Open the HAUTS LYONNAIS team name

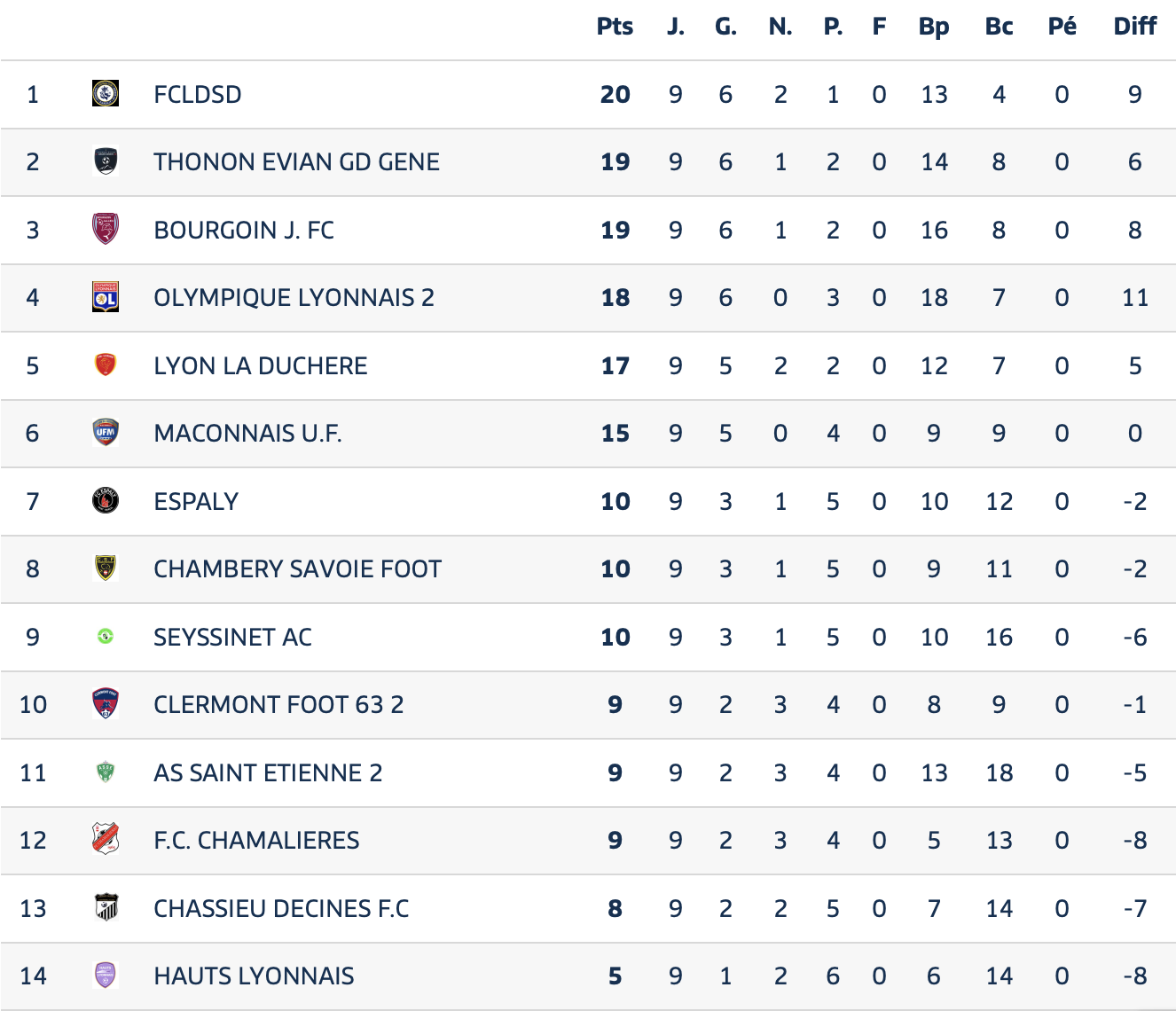click(254, 976)
